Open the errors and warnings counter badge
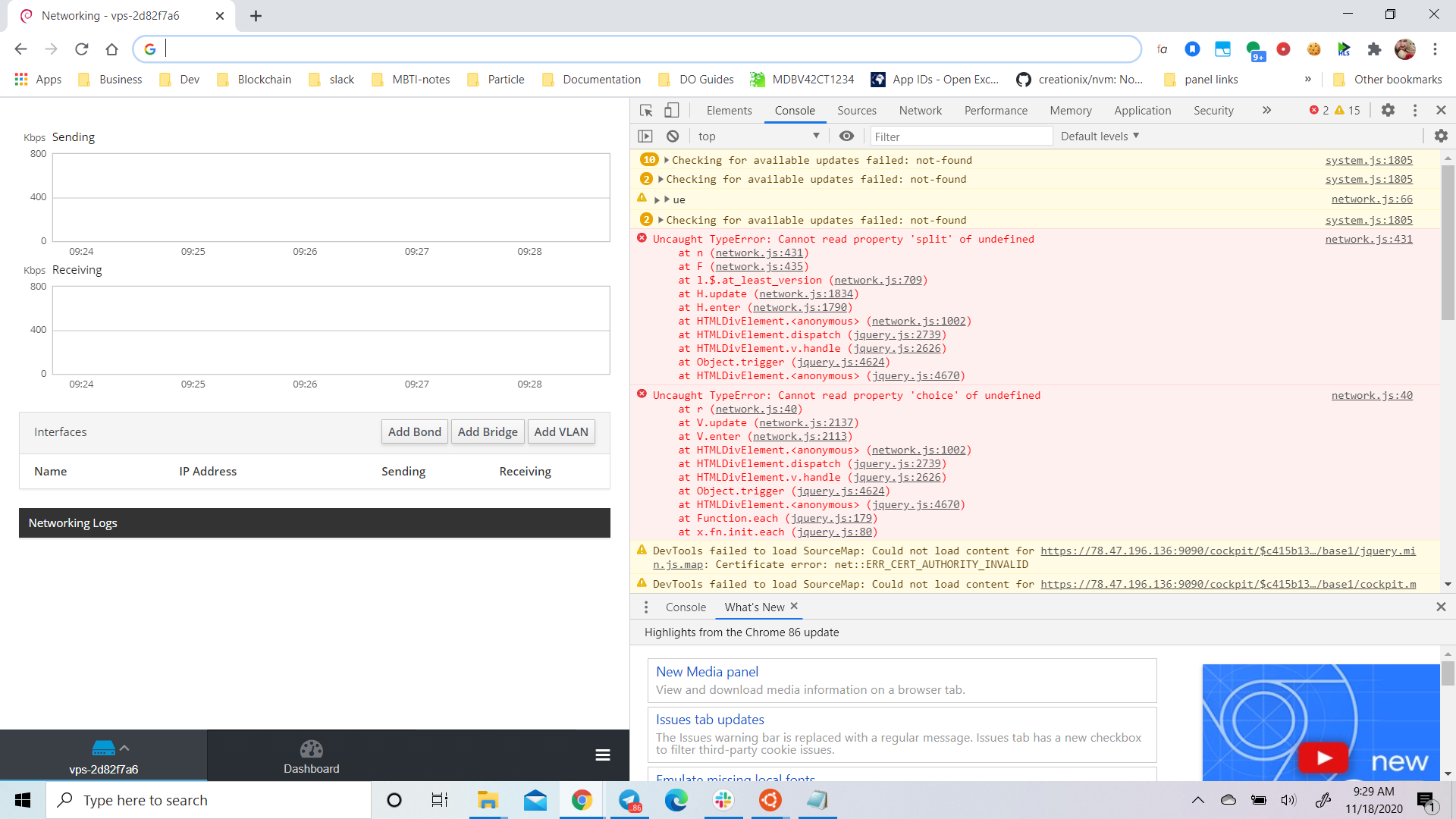1456x819 pixels. click(1335, 111)
